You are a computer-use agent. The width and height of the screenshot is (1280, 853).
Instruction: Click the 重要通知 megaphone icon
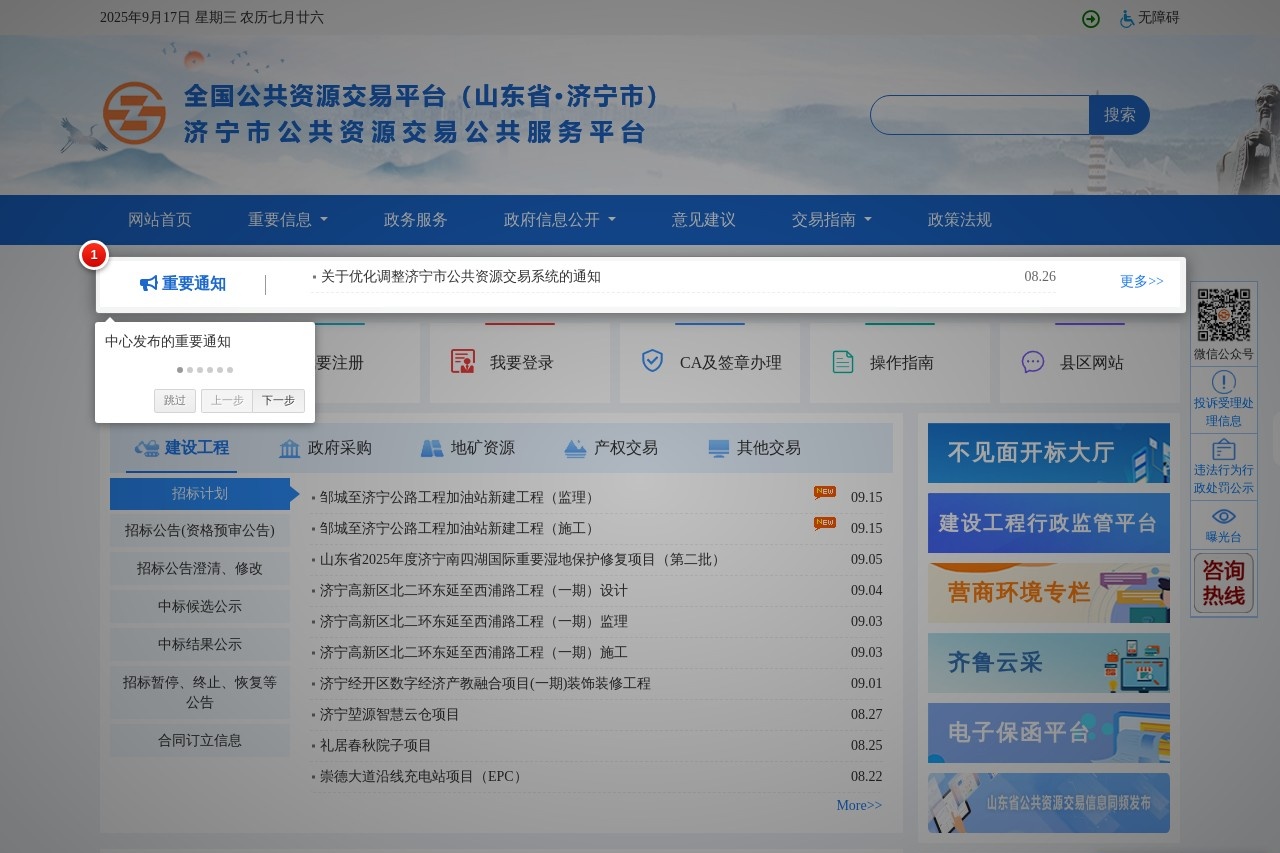point(148,283)
